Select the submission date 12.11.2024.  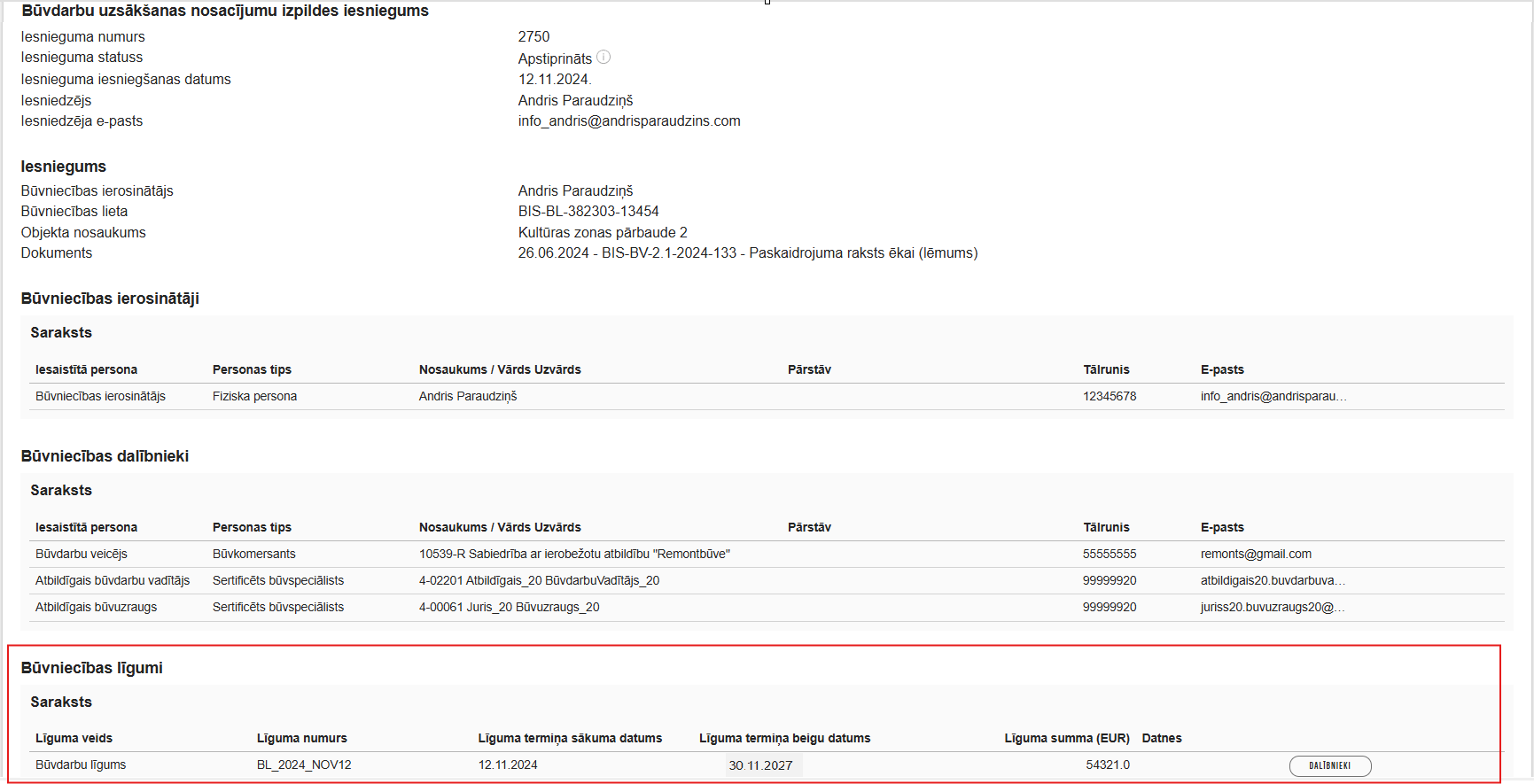pyautogui.click(x=554, y=79)
